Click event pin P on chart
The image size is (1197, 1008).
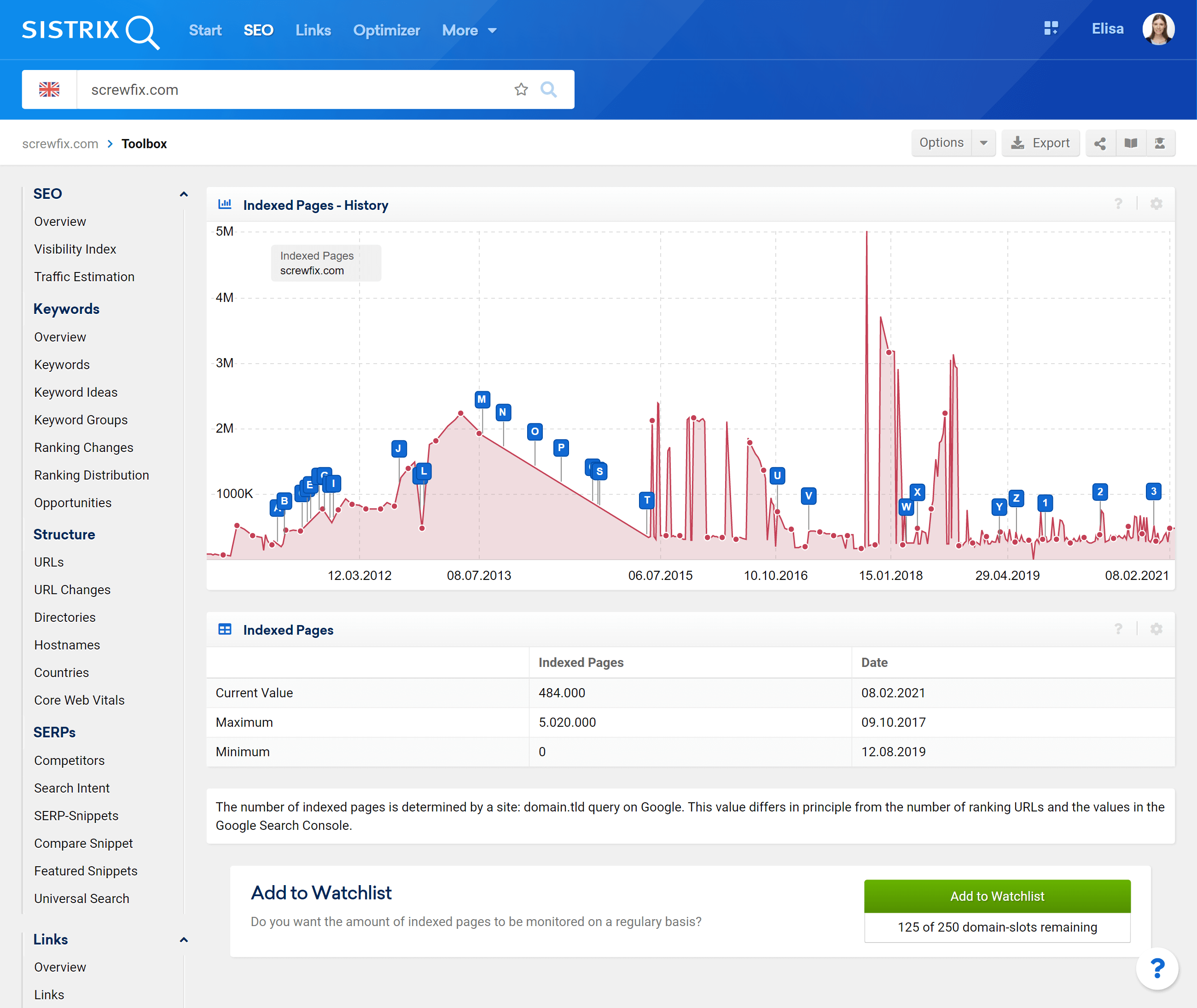561,447
